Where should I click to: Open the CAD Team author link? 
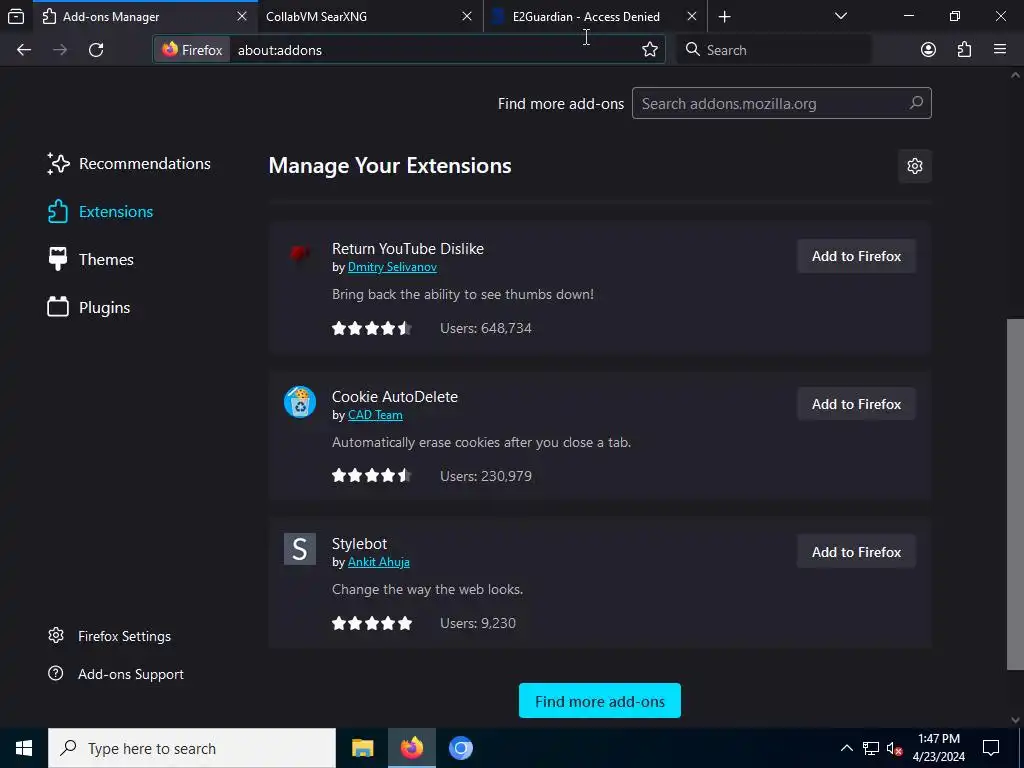375,415
